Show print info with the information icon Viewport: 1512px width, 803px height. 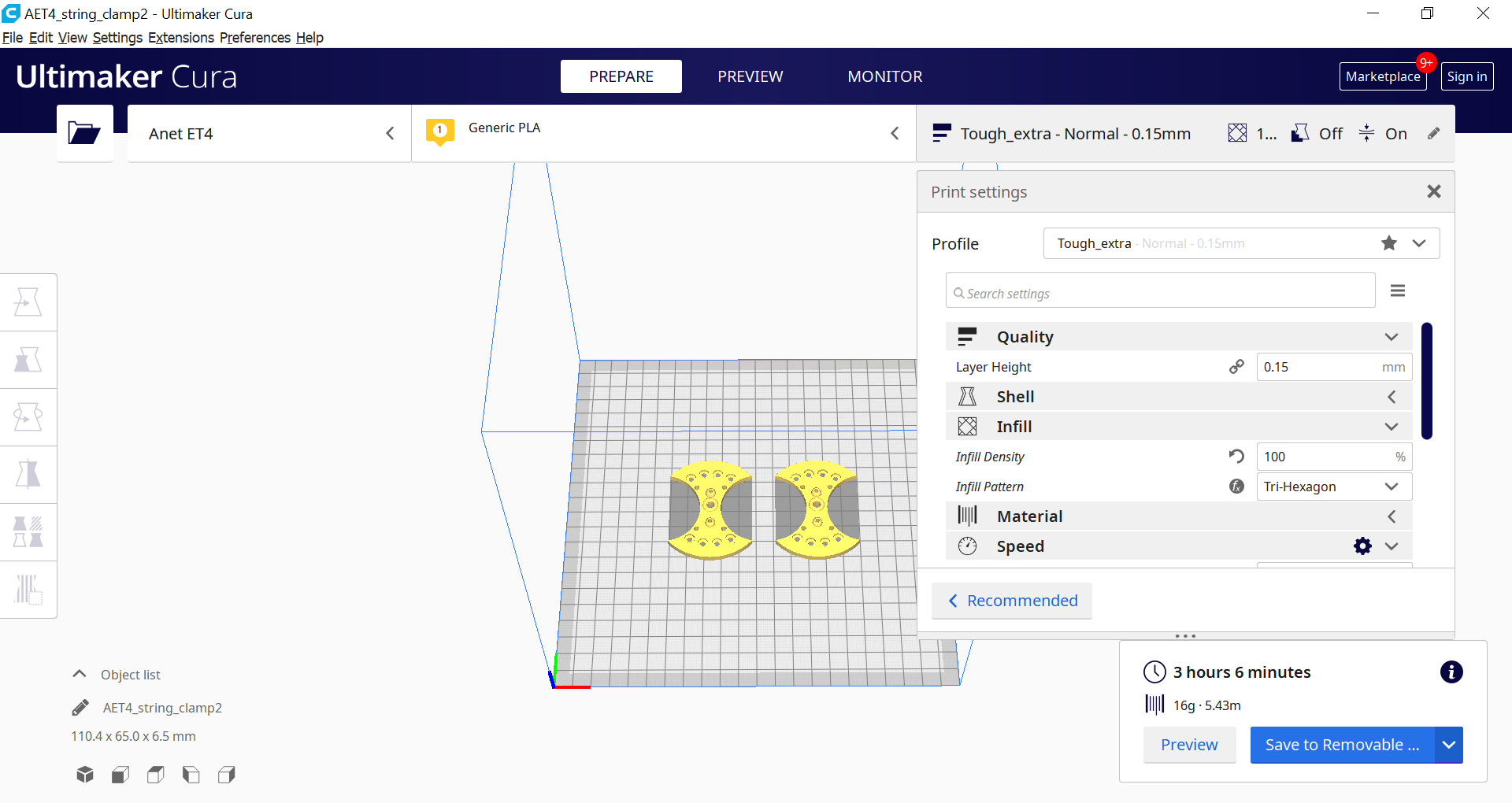[x=1451, y=672]
